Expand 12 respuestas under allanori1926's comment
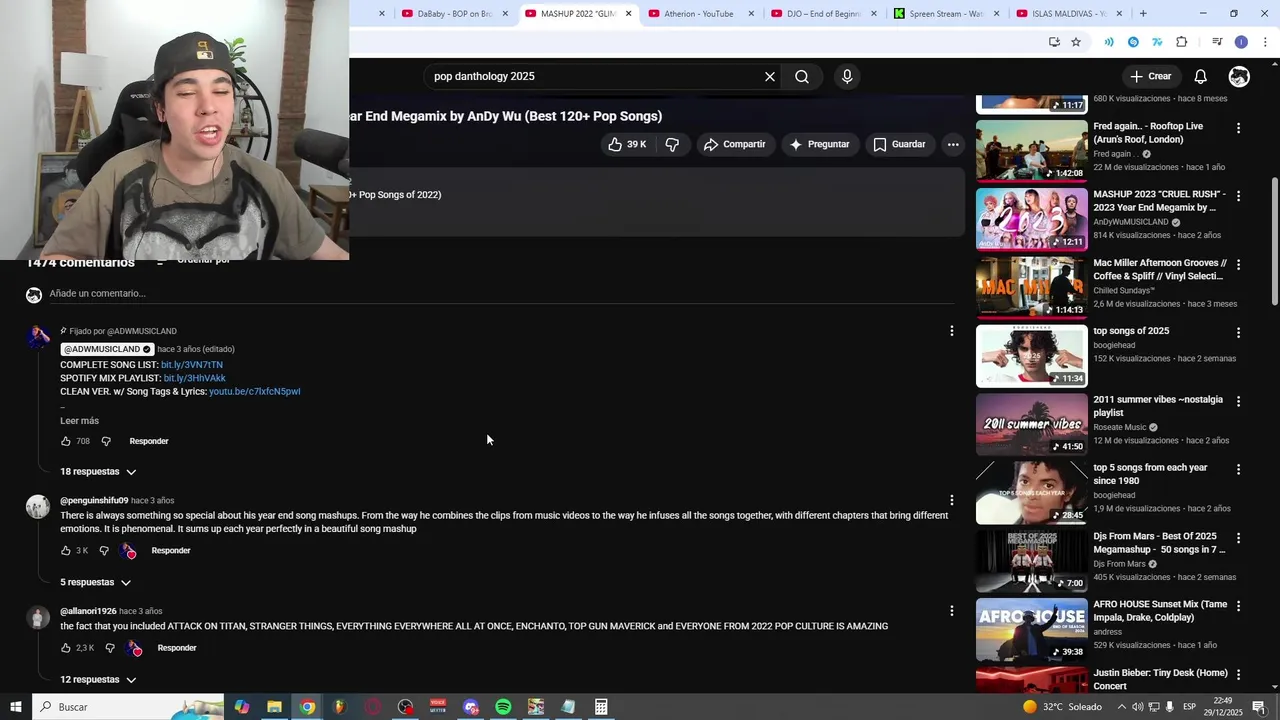The width and height of the screenshot is (1280, 720). tap(98, 680)
